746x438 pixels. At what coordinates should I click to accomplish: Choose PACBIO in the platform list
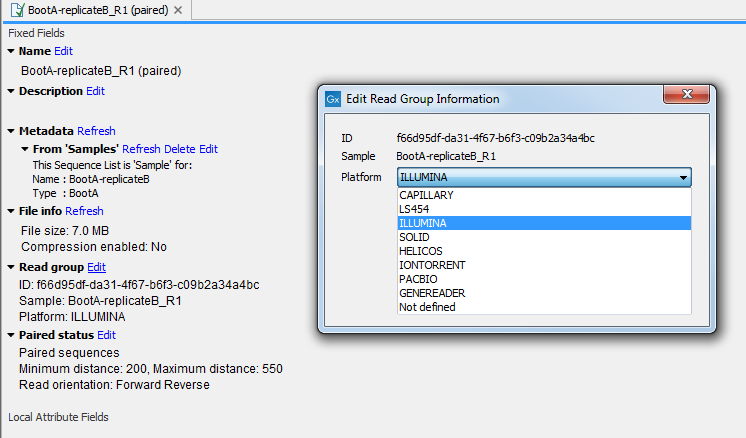418,279
